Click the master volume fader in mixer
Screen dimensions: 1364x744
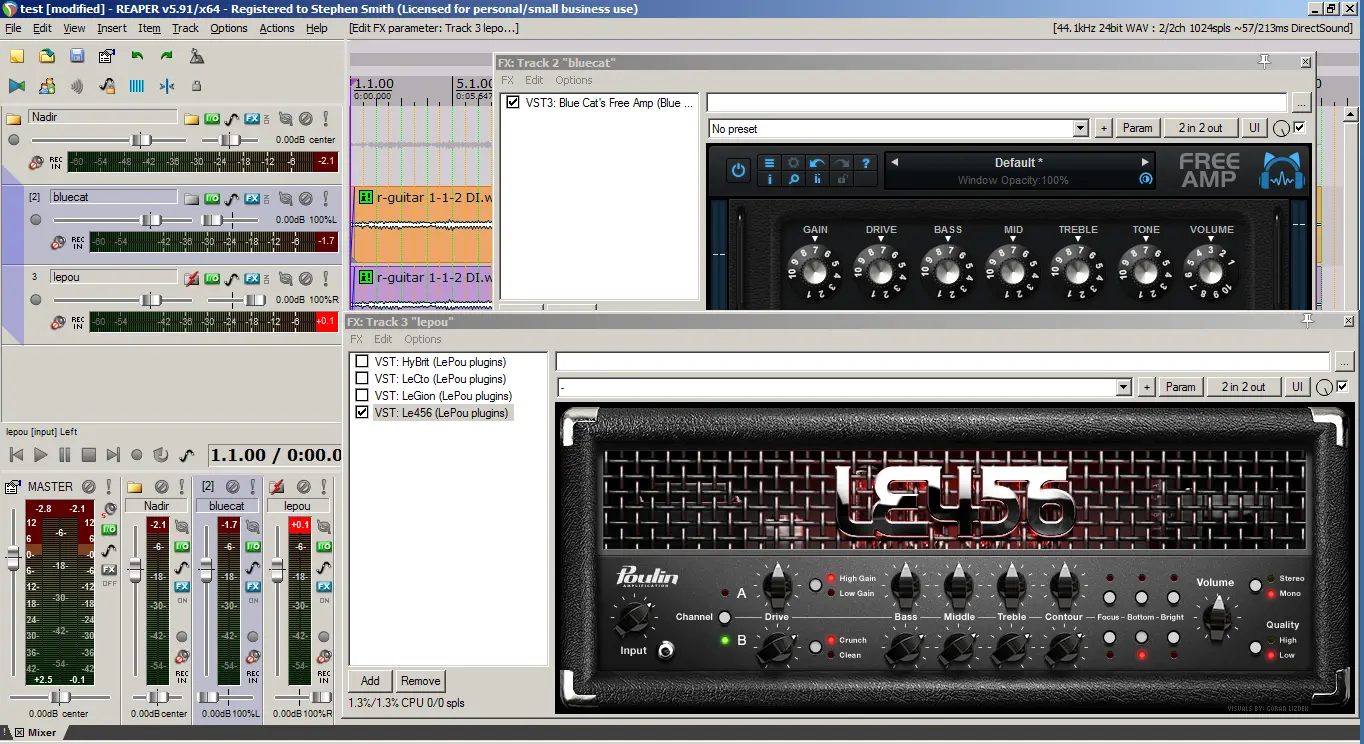click(13, 560)
